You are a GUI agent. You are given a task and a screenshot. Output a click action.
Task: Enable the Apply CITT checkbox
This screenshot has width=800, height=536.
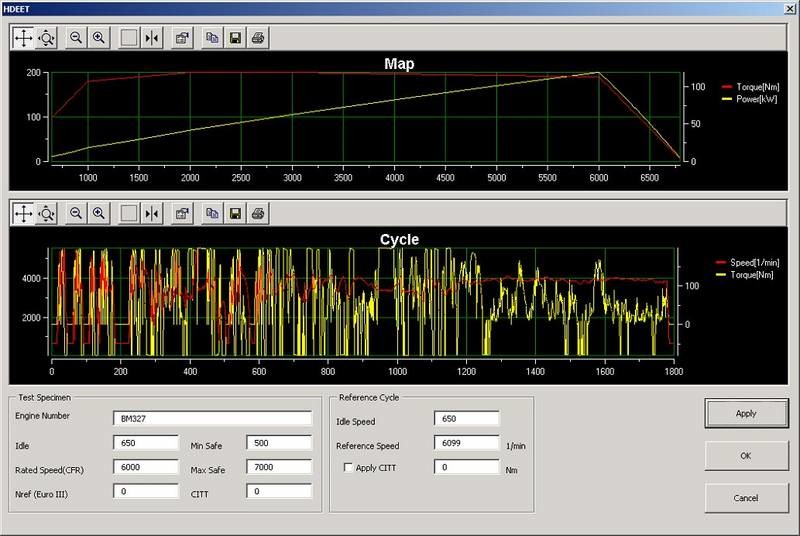pyautogui.click(x=348, y=468)
